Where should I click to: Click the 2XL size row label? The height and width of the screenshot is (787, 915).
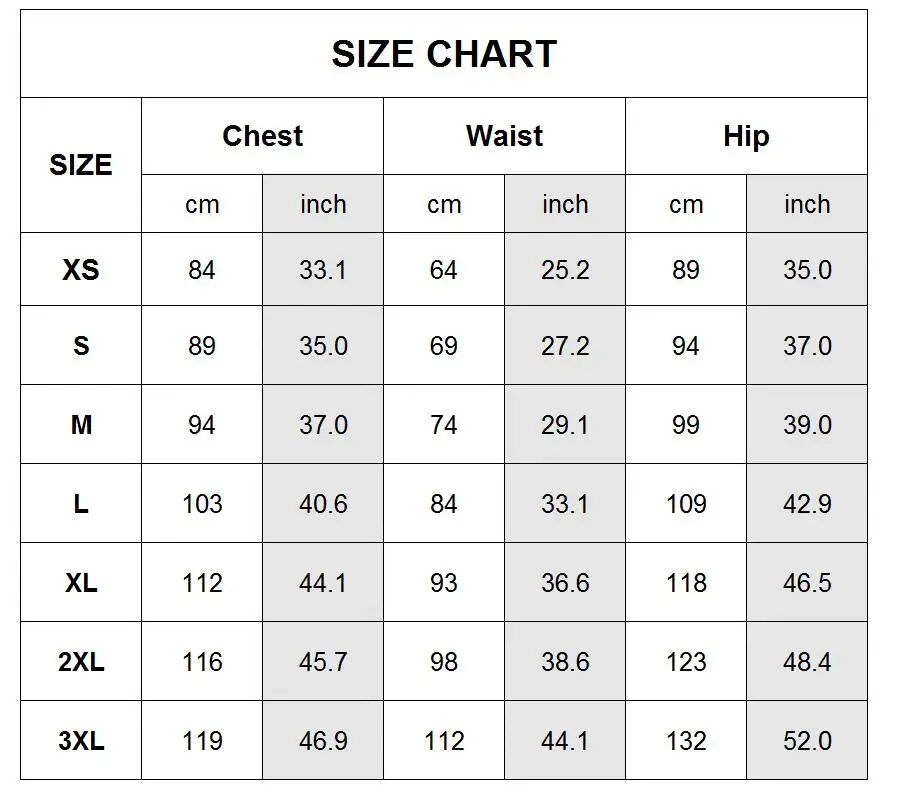pyautogui.click(x=81, y=662)
